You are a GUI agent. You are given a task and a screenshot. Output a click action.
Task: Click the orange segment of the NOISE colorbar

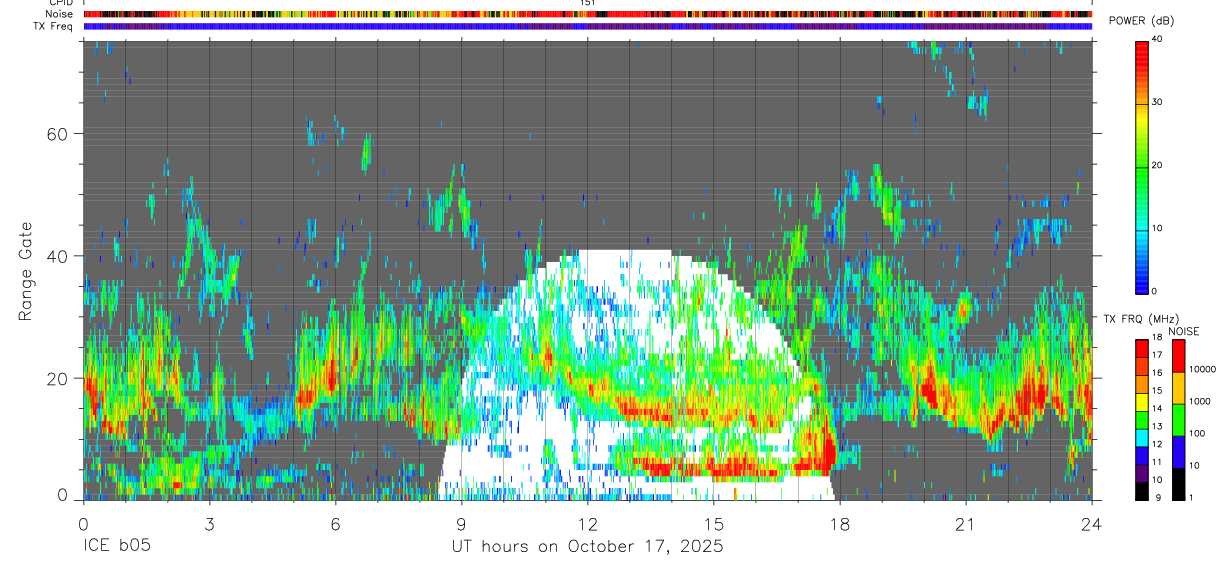tap(1179, 387)
